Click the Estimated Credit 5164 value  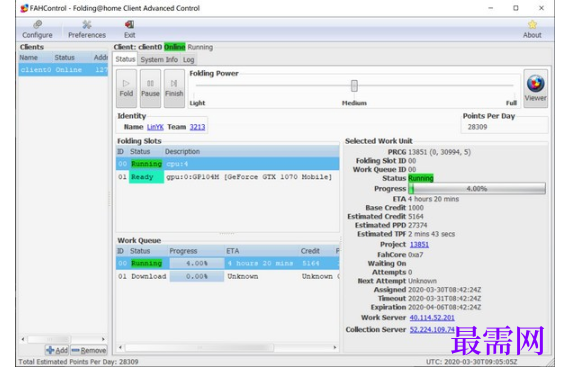click(416, 217)
